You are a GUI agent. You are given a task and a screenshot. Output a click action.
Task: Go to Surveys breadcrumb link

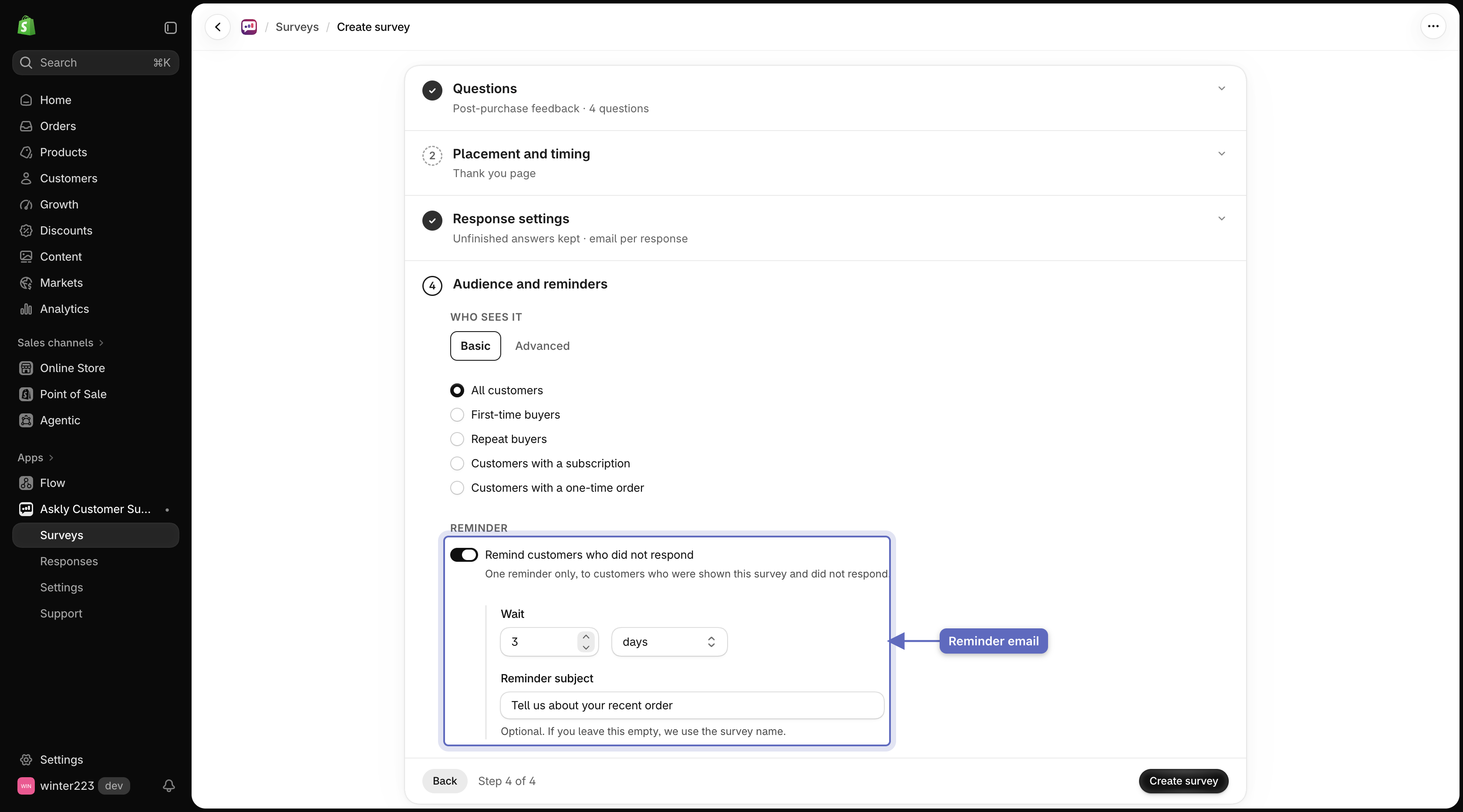click(x=297, y=27)
